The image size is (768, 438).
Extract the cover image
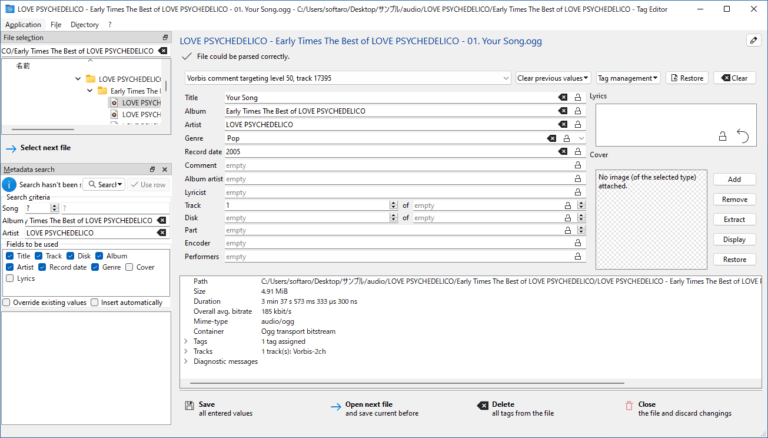coord(734,219)
